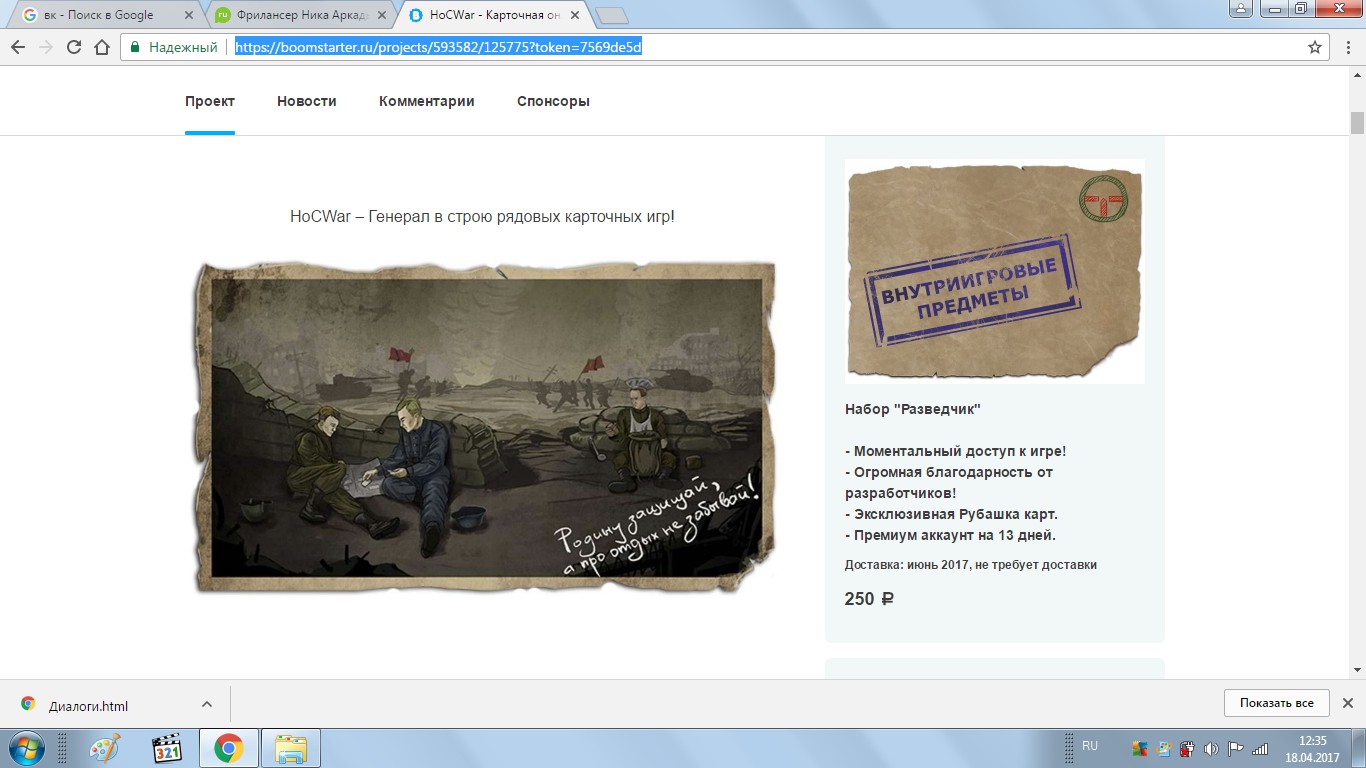This screenshot has width=1366, height=768.
Task: Expand the 'Диалоги.html' download options arrow
Action: [x=207, y=705]
